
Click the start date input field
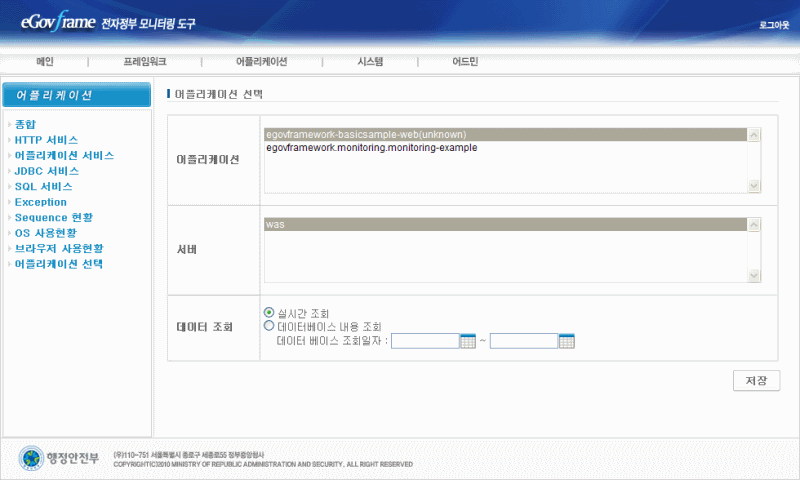(x=425, y=341)
